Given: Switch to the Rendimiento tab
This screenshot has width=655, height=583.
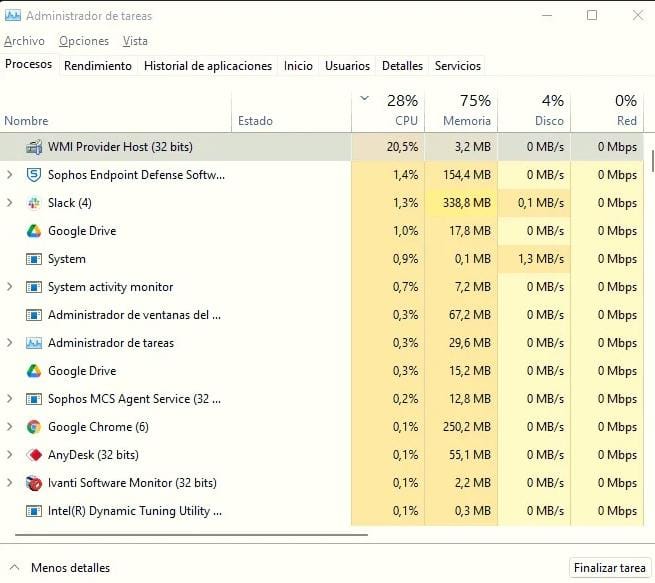Looking at the screenshot, I should point(97,66).
